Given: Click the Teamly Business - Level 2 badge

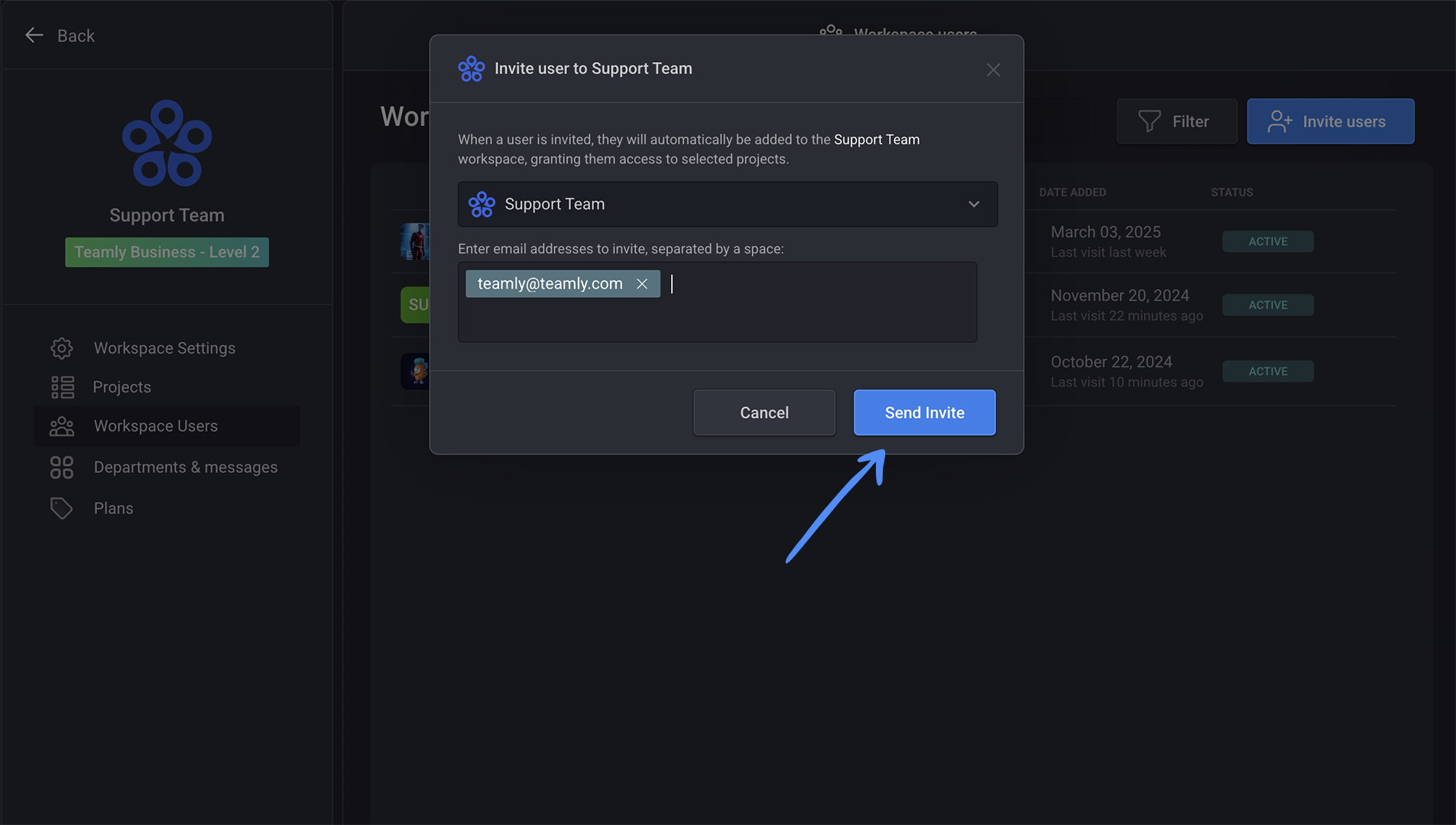Looking at the screenshot, I should tap(167, 252).
